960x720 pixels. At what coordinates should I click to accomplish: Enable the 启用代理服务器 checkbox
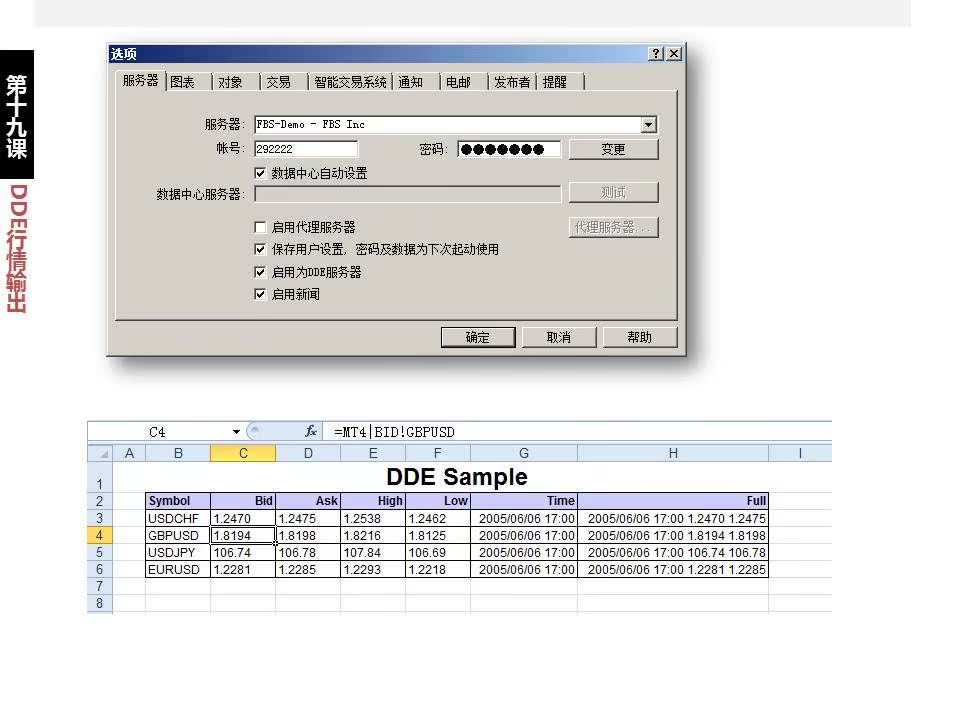(261, 227)
